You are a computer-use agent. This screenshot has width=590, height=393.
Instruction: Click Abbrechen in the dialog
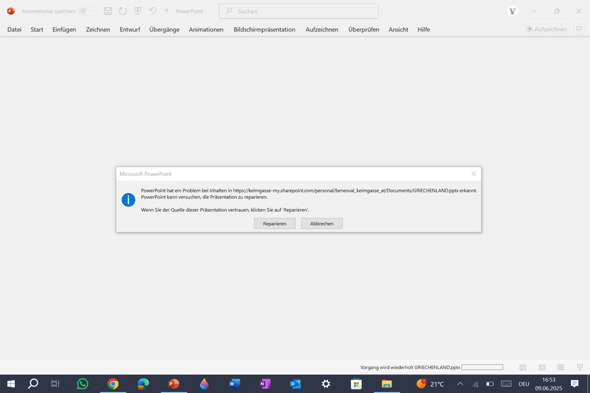pyautogui.click(x=322, y=224)
